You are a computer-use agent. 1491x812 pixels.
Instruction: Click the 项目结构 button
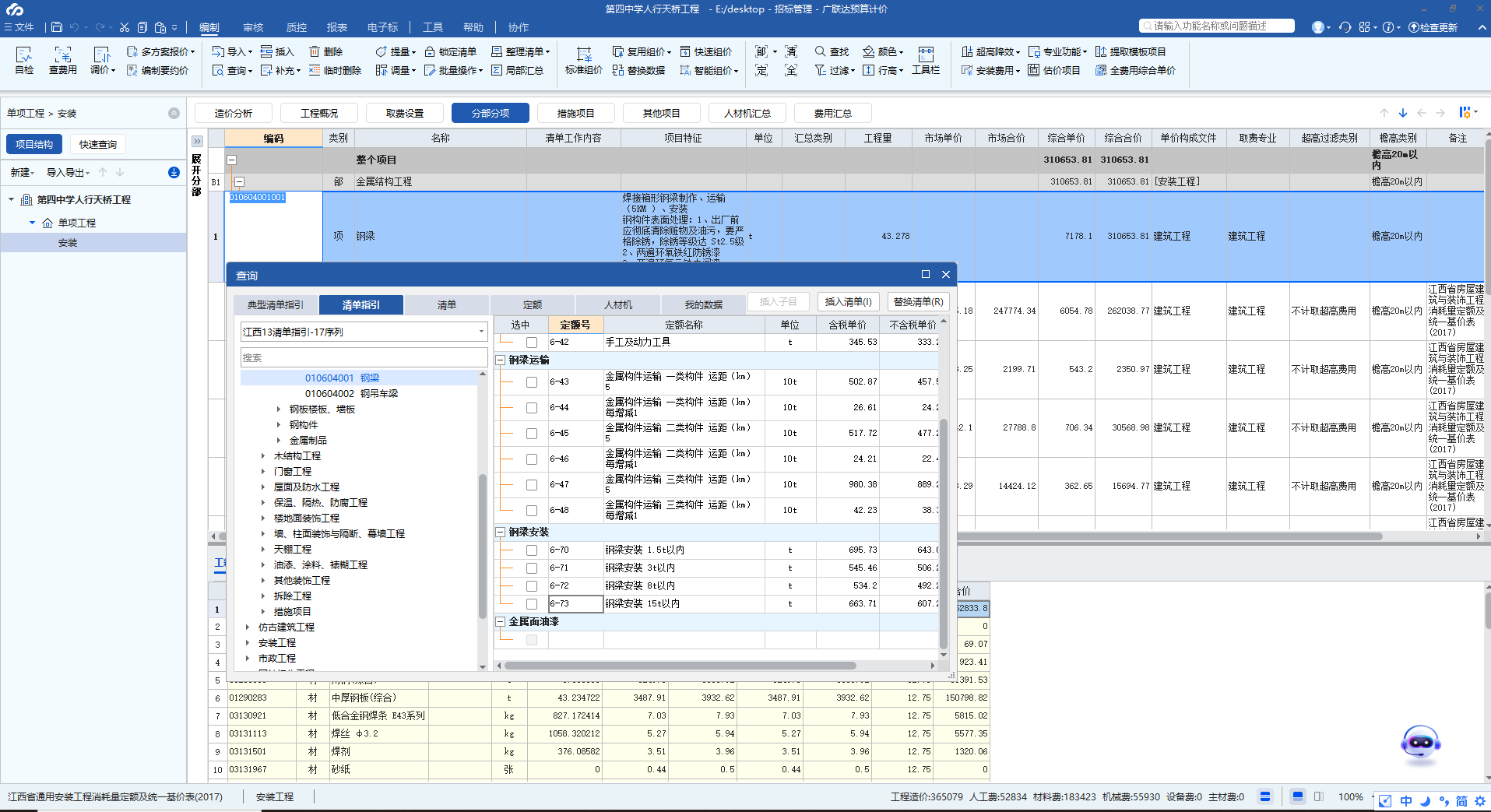coord(34,144)
